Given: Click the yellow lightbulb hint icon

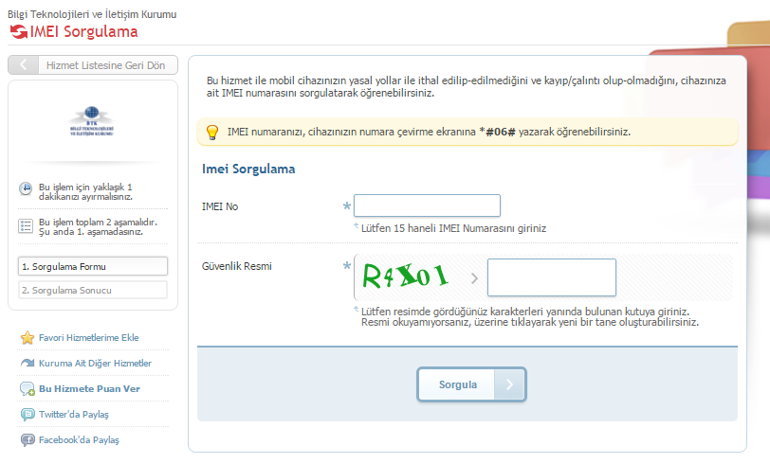Looking at the screenshot, I should click(212, 132).
